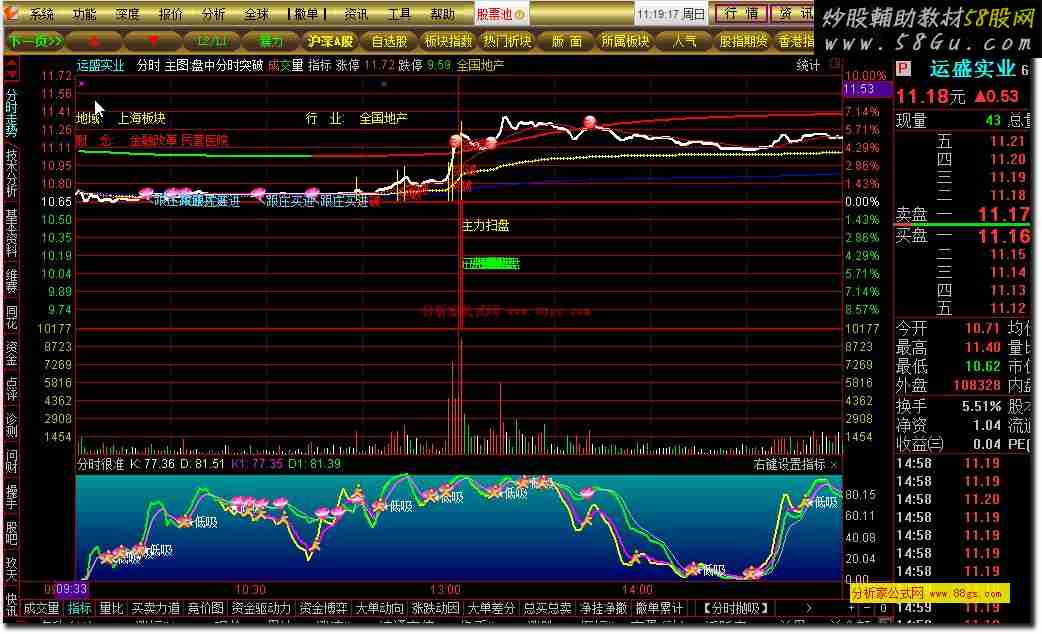
Task: Click the red up-arrow toolbar button
Action: 94,41
